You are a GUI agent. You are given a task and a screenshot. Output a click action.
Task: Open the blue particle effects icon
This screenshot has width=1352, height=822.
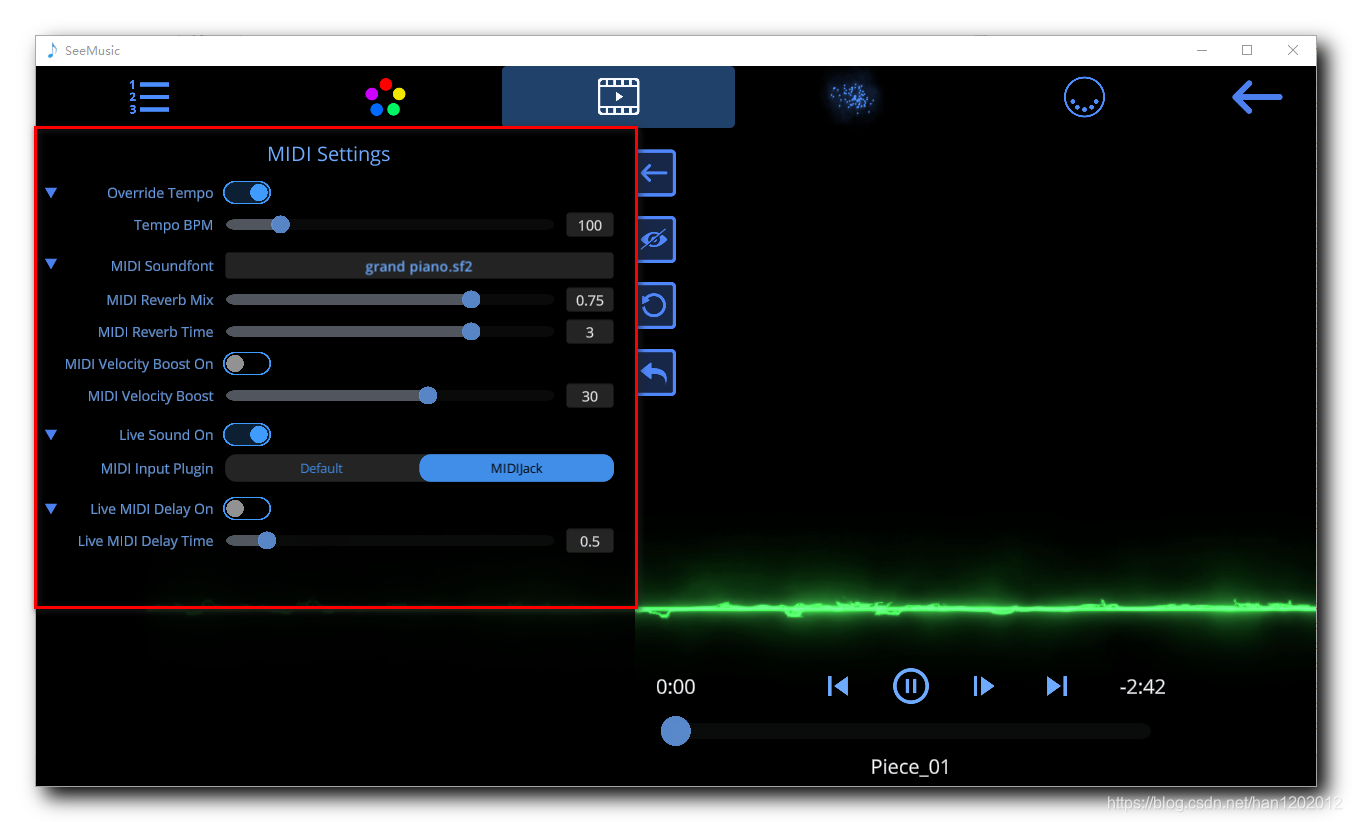tap(852, 97)
